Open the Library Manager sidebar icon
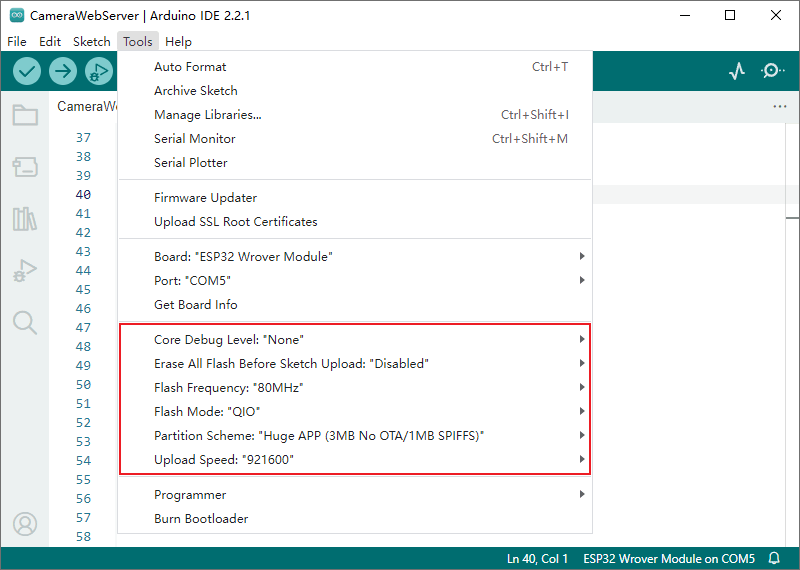 (25, 218)
